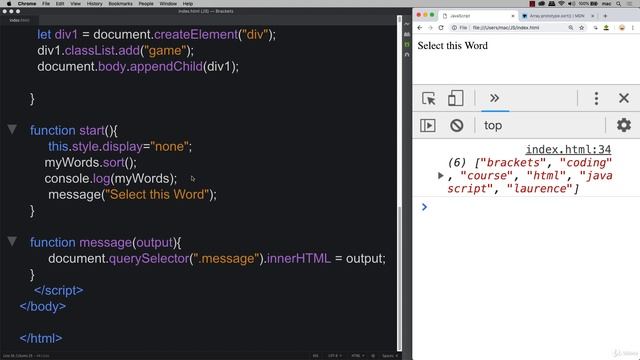Click the Brackets editor vertical scrollbar thumb
The height and width of the screenshot is (360, 640).
(400, 278)
